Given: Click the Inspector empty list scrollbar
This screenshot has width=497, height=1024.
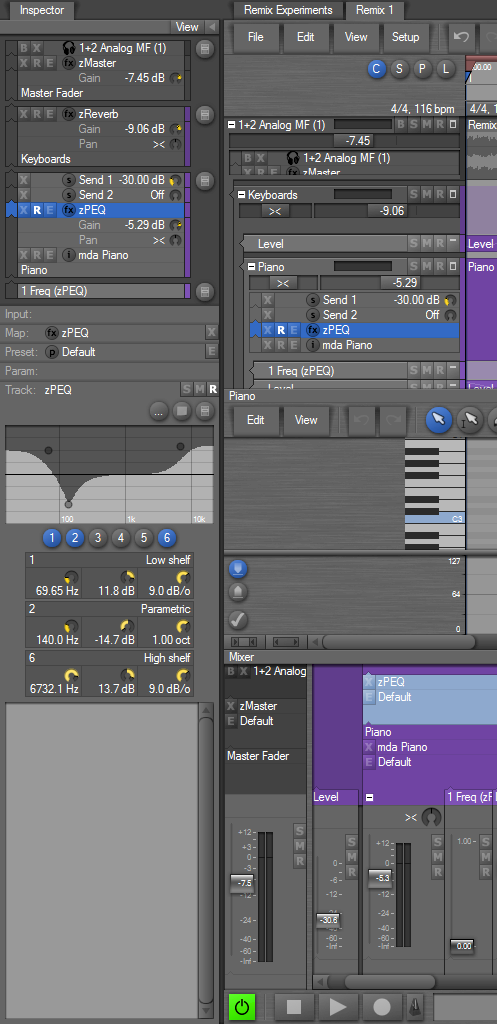Looking at the screenshot, I should (205, 862).
